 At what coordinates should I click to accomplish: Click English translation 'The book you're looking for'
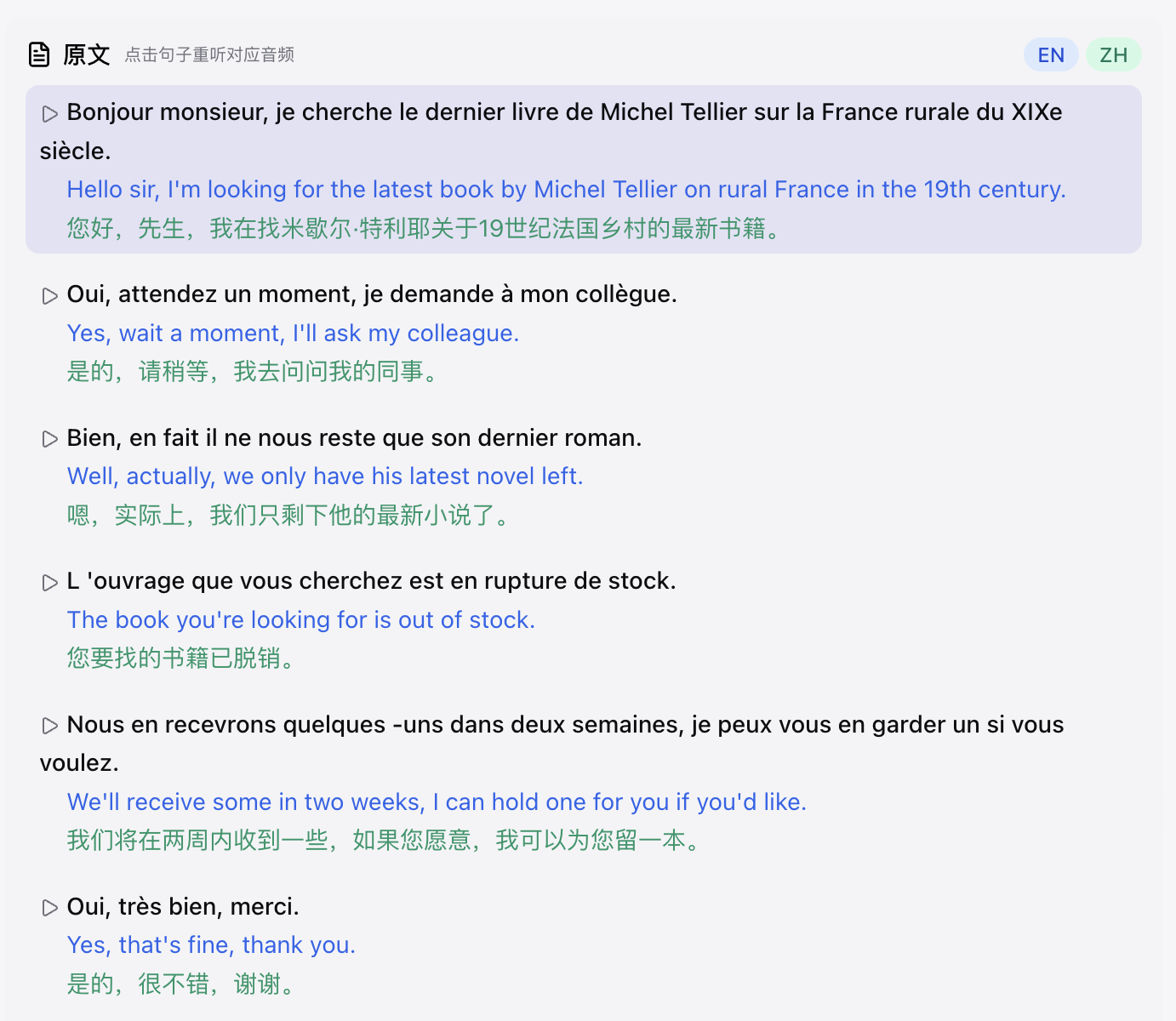[301, 620]
